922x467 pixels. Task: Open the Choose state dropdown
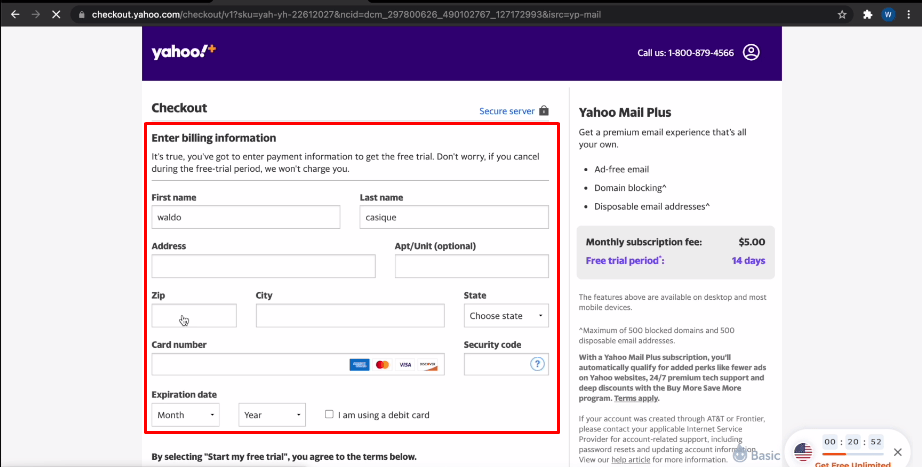tap(506, 316)
